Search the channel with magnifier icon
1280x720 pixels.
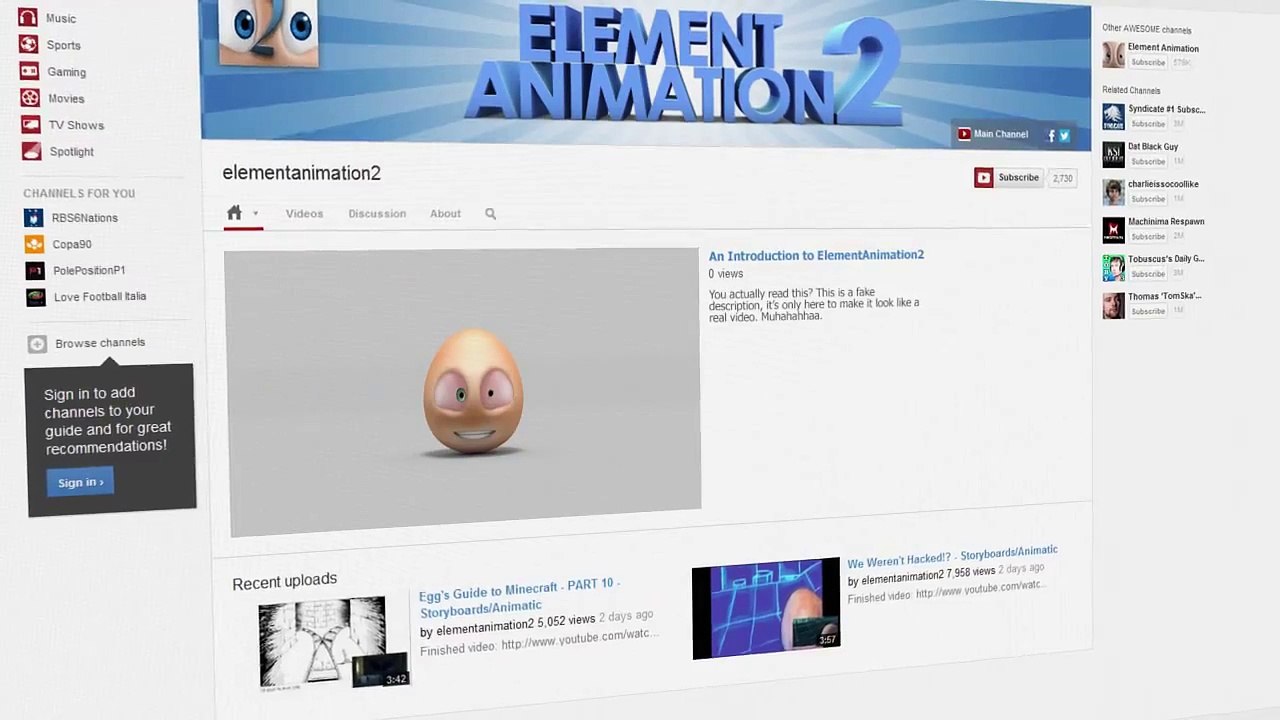[490, 213]
